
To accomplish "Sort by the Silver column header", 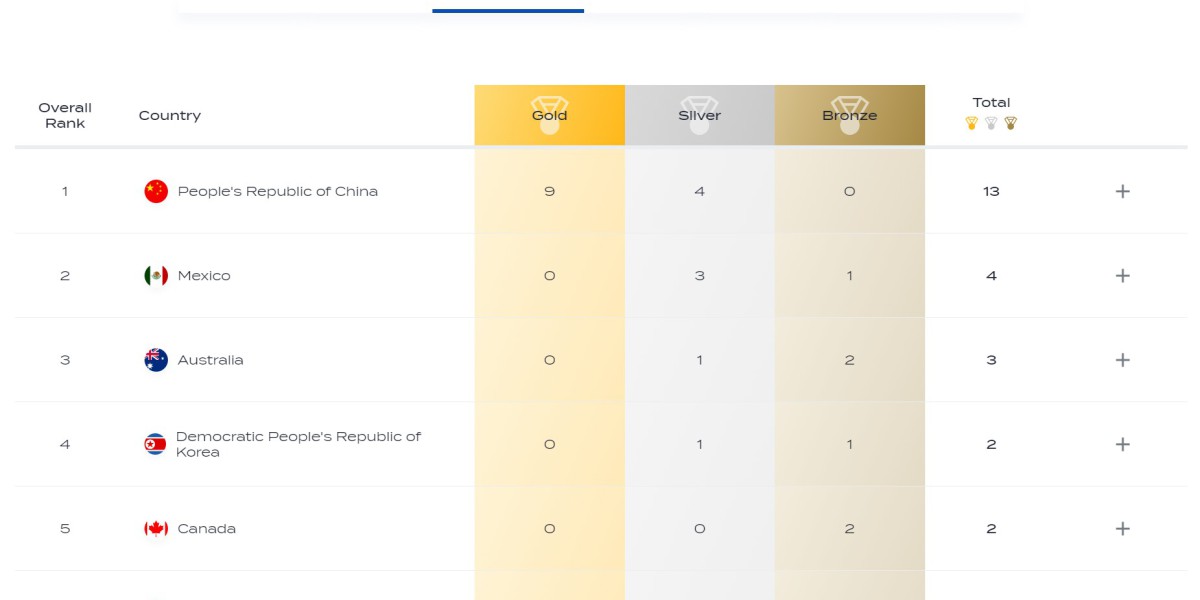I will 699,115.
